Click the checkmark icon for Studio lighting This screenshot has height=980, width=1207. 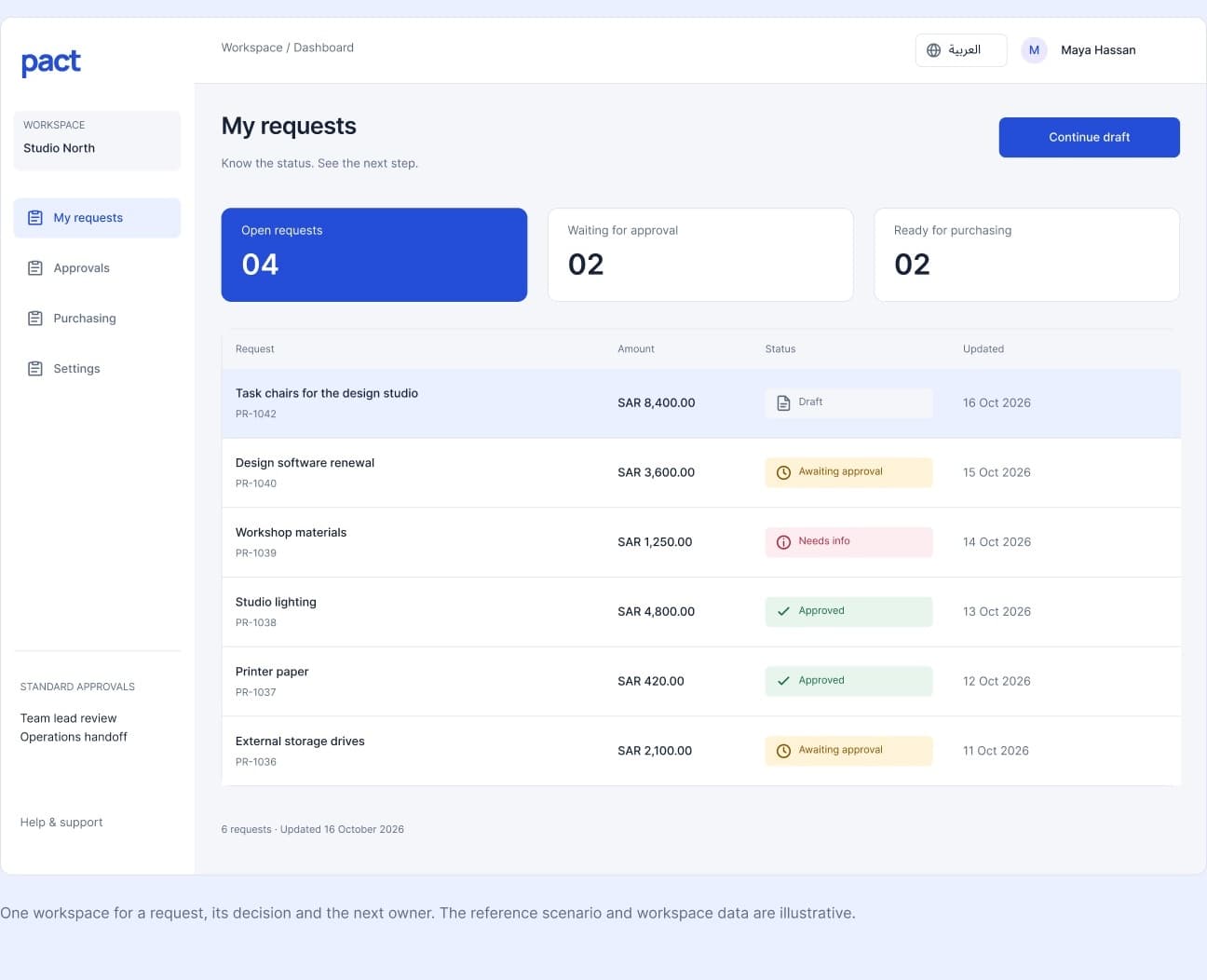point(783,611)
